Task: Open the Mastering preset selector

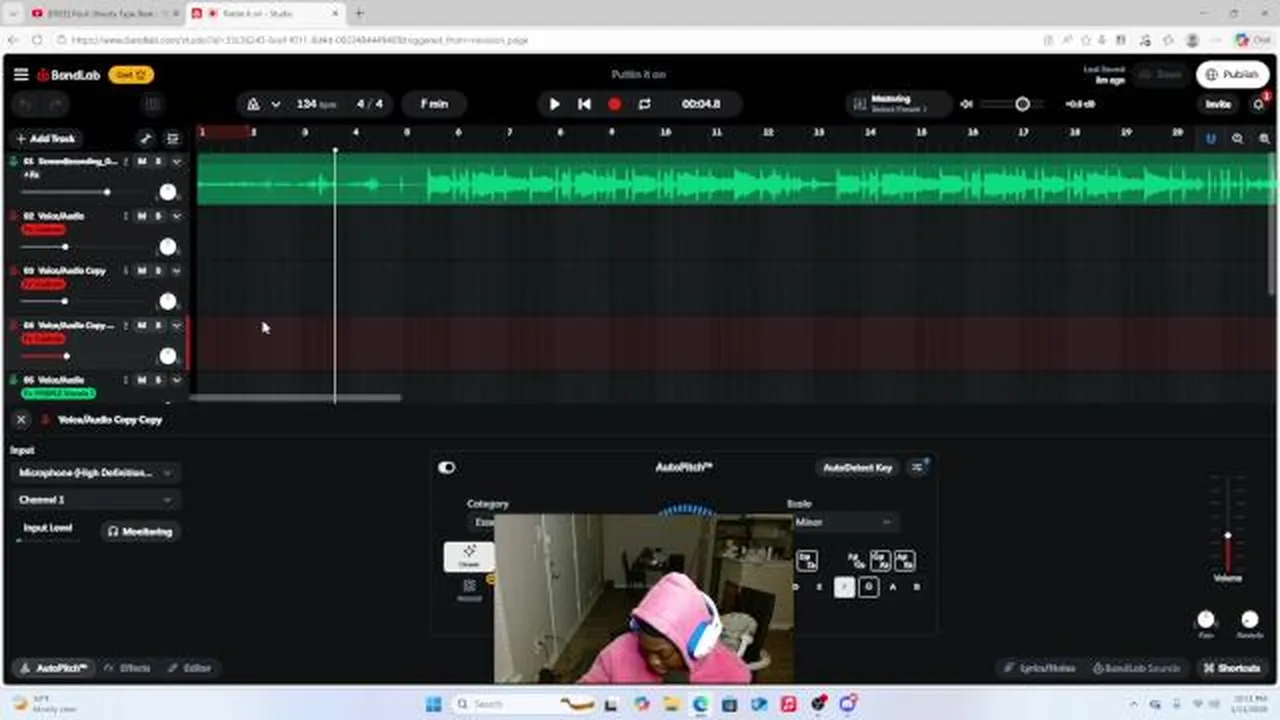Action: 897,104
